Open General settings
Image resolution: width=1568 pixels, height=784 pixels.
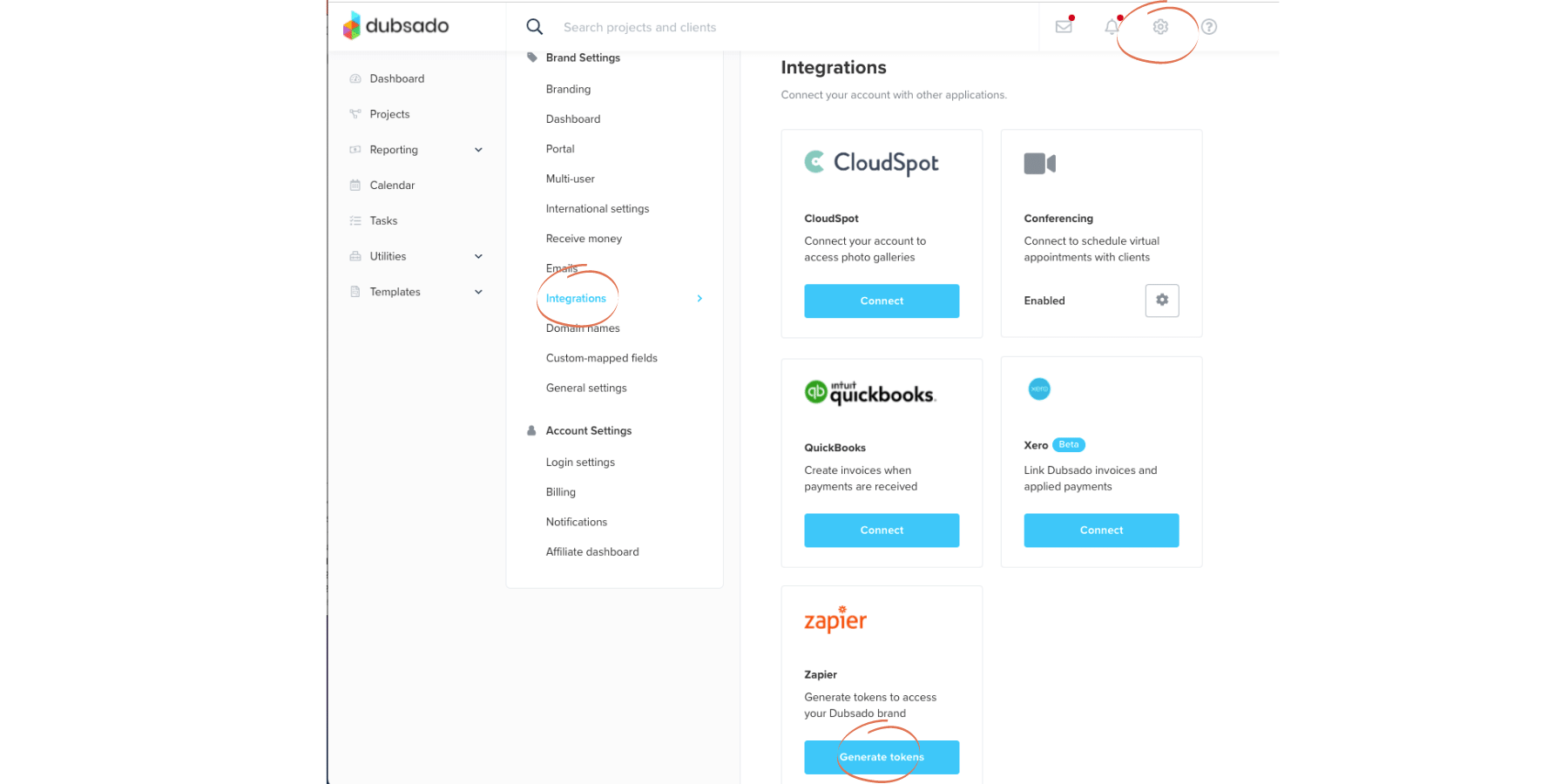586,388
